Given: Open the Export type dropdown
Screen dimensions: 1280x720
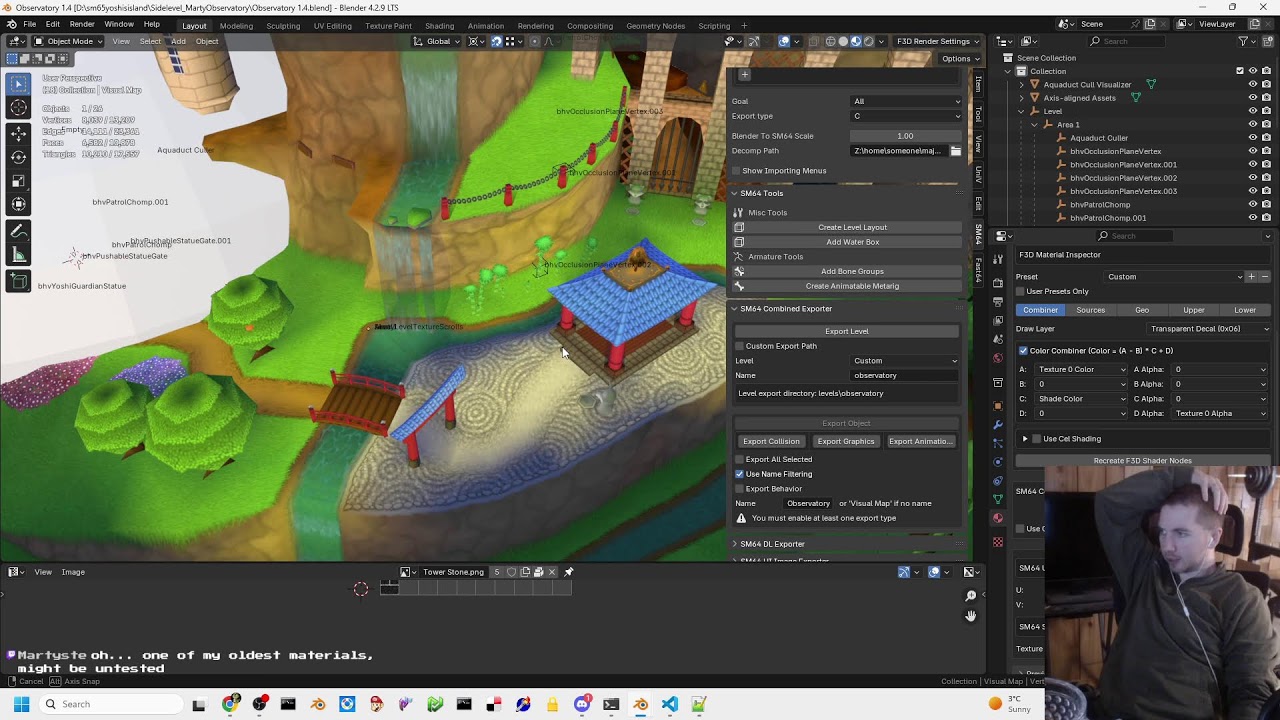Looking at the screenshot, I should coord(907,116).
